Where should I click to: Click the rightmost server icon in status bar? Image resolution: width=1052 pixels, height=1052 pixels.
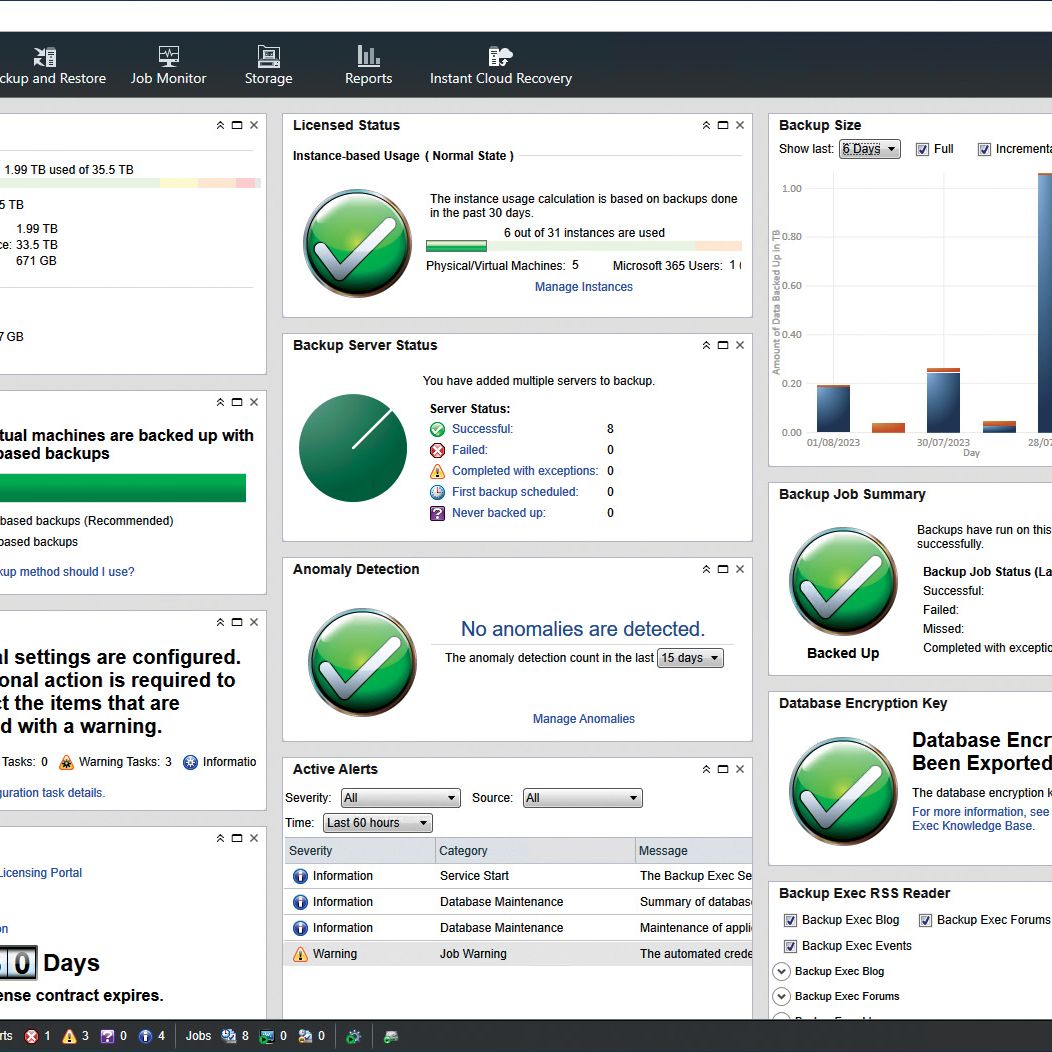tap(391, 1037)
